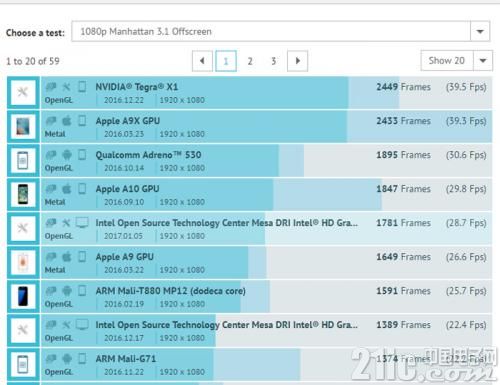Expand the Choose a test dropdown arrow
This screenshot has width=500, height=385.
click(480, 32)
